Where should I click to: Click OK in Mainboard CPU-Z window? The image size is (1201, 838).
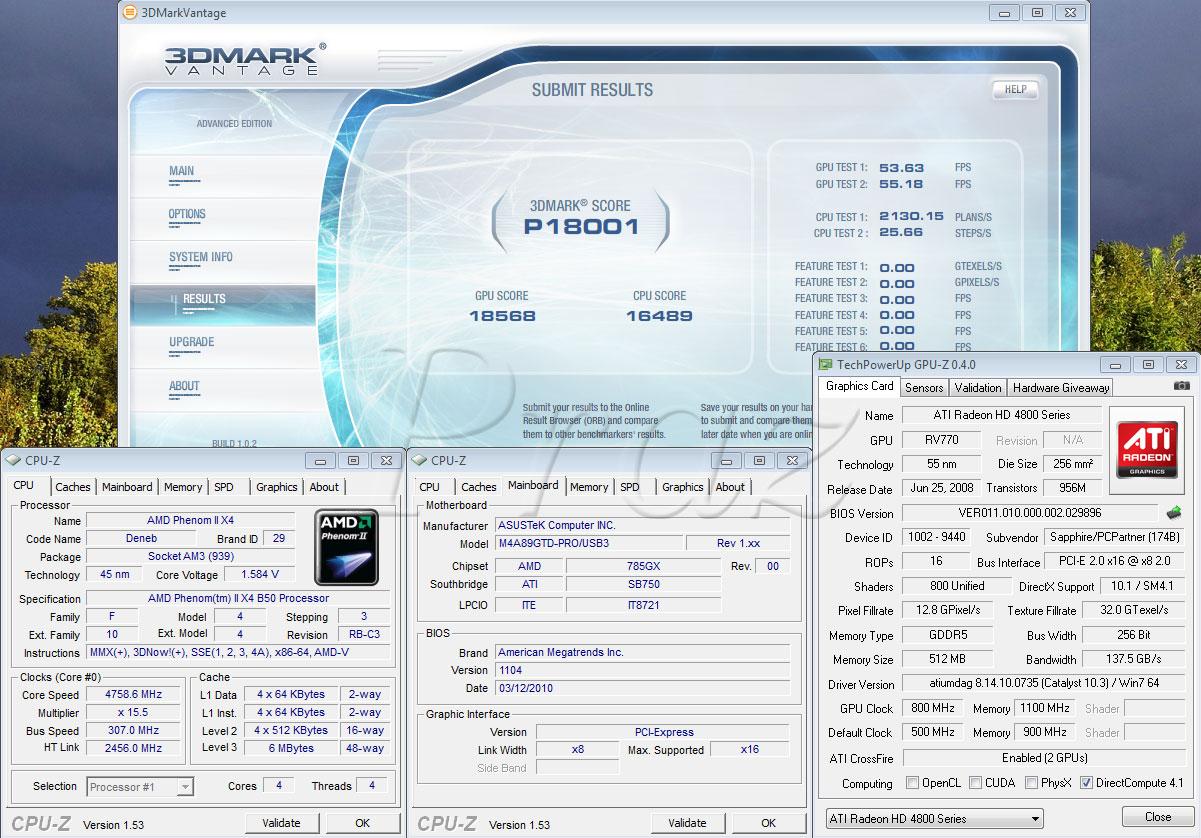pyautogui.click(x=768, y=823)
